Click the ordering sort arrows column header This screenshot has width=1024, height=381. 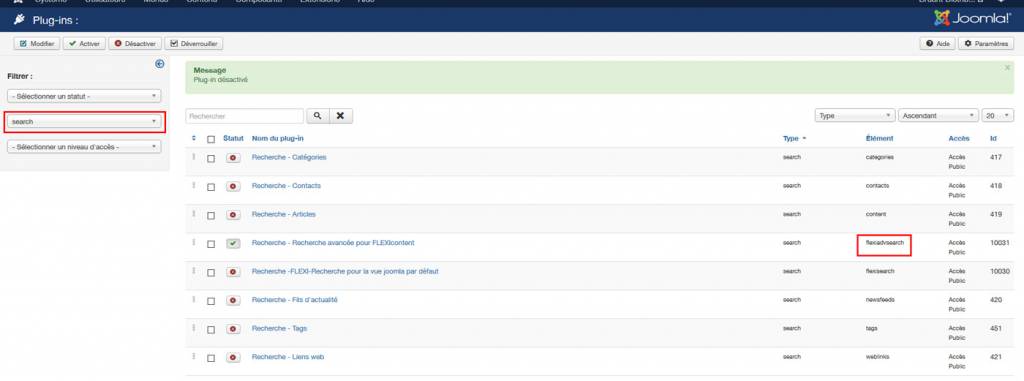click(193, 139)
